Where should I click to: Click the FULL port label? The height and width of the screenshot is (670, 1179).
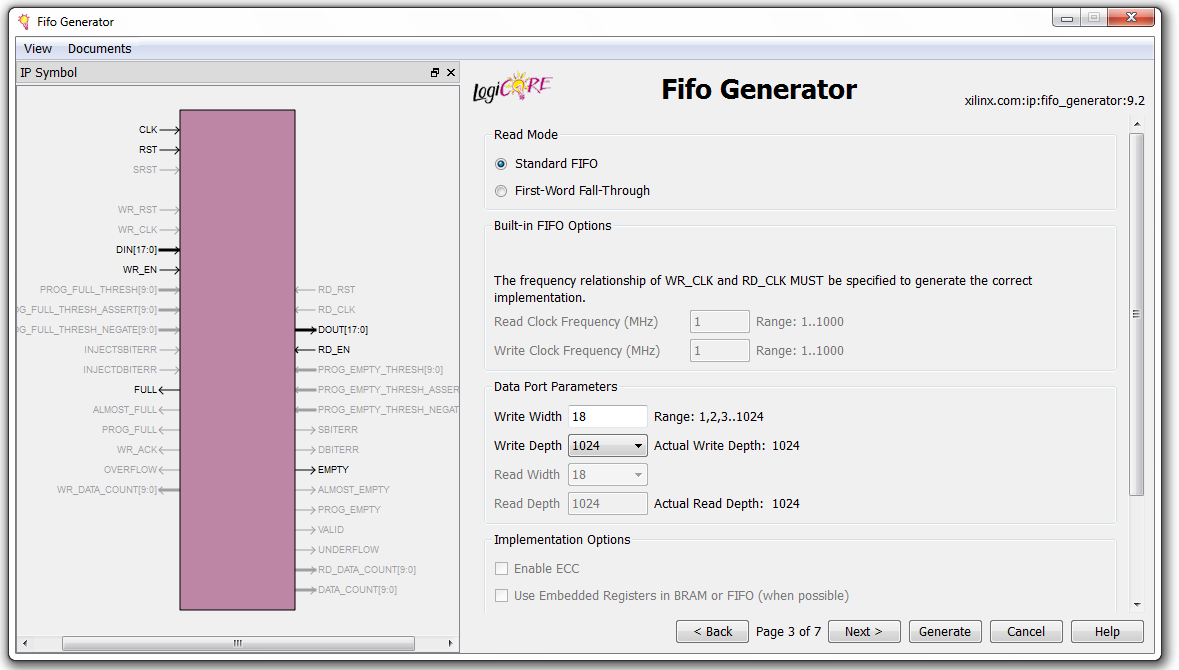click(x=146, y=390)
